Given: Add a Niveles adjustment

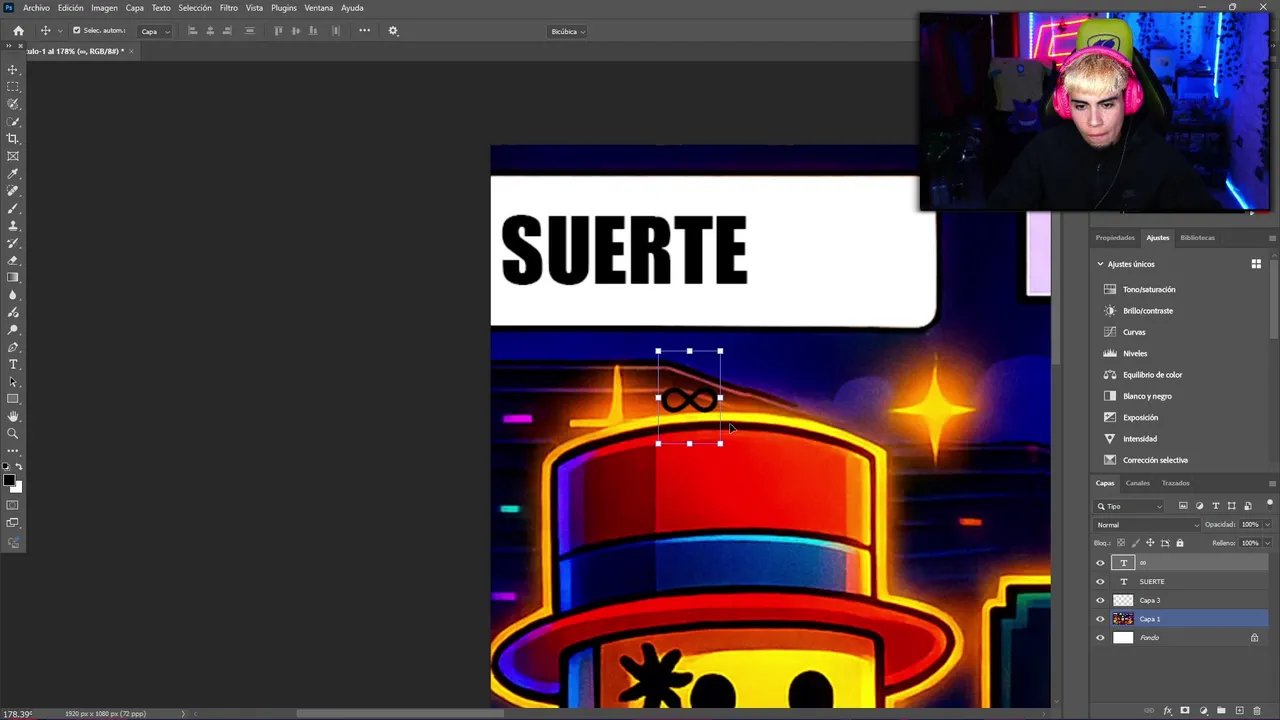Looking at the screenshot, I should click(x=1135, y=353).
